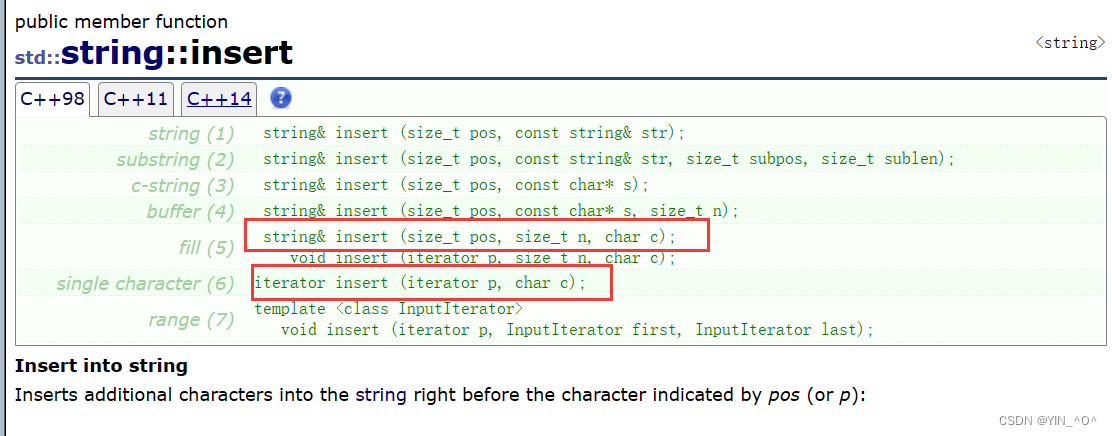Switch to the C++11 tab
Screen dimensions: 1112x436
[136, 99]
